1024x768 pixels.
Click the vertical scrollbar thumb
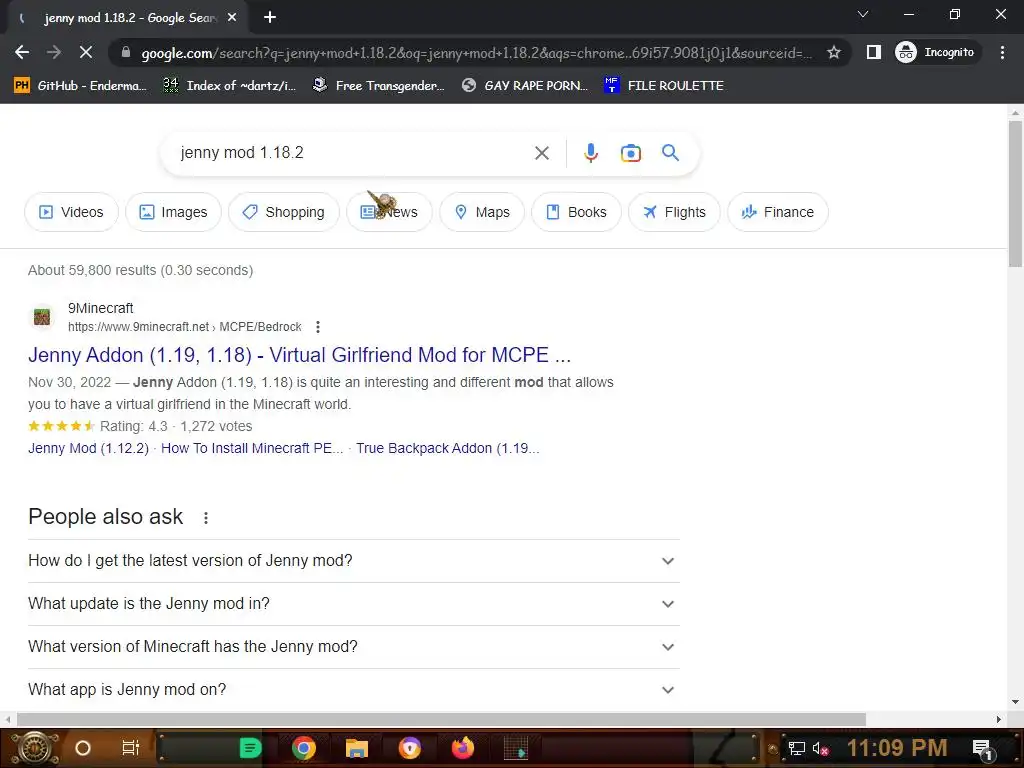click(1015, 193)
